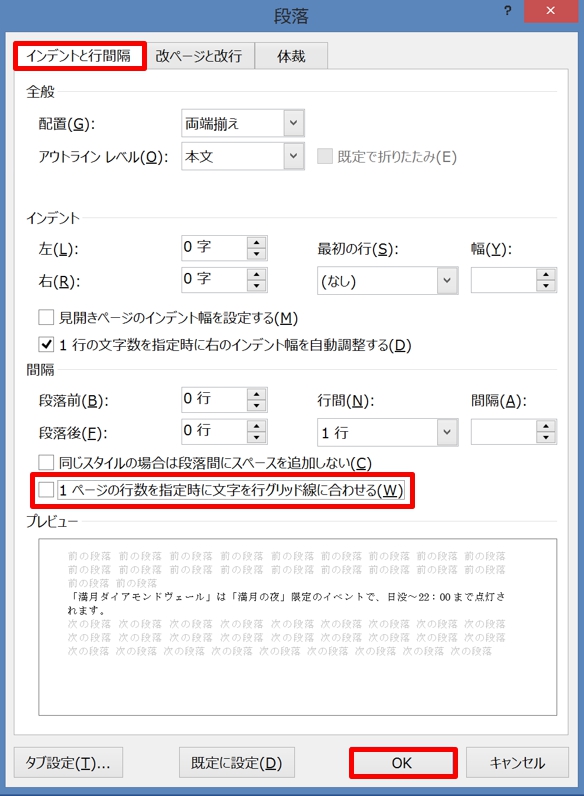Decrease 段落後 spacing with down arrow
The image size is (584, 796).
tap(256, 437)
